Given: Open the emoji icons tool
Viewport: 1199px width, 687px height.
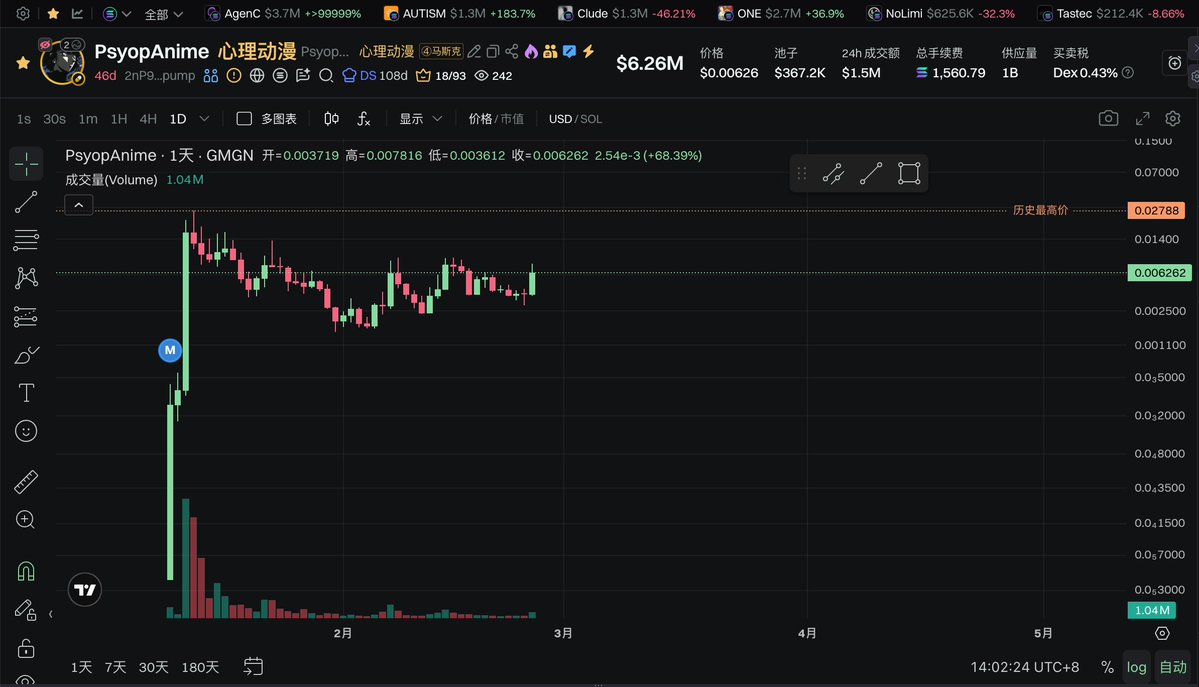Looking at the screenshot, I should click(x=26, y=431).
